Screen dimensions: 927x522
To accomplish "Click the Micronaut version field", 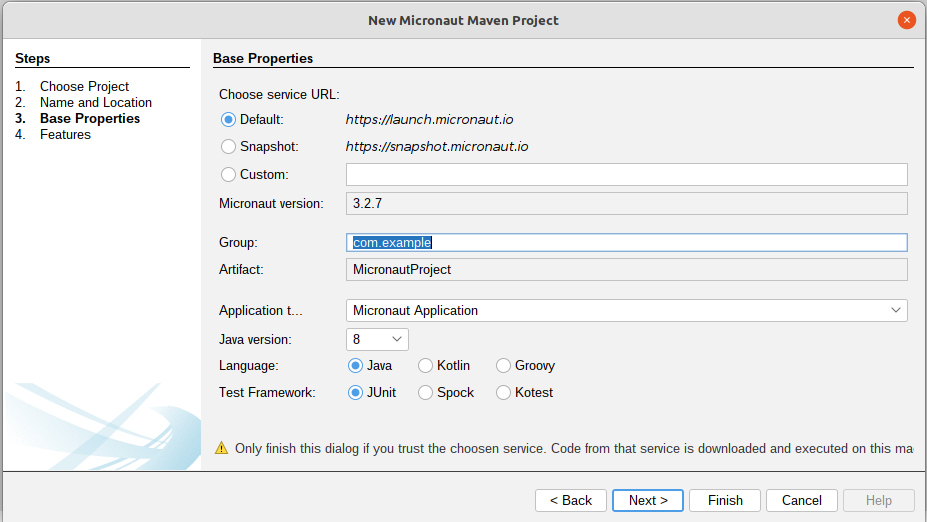I will click(x=626, y=204).
